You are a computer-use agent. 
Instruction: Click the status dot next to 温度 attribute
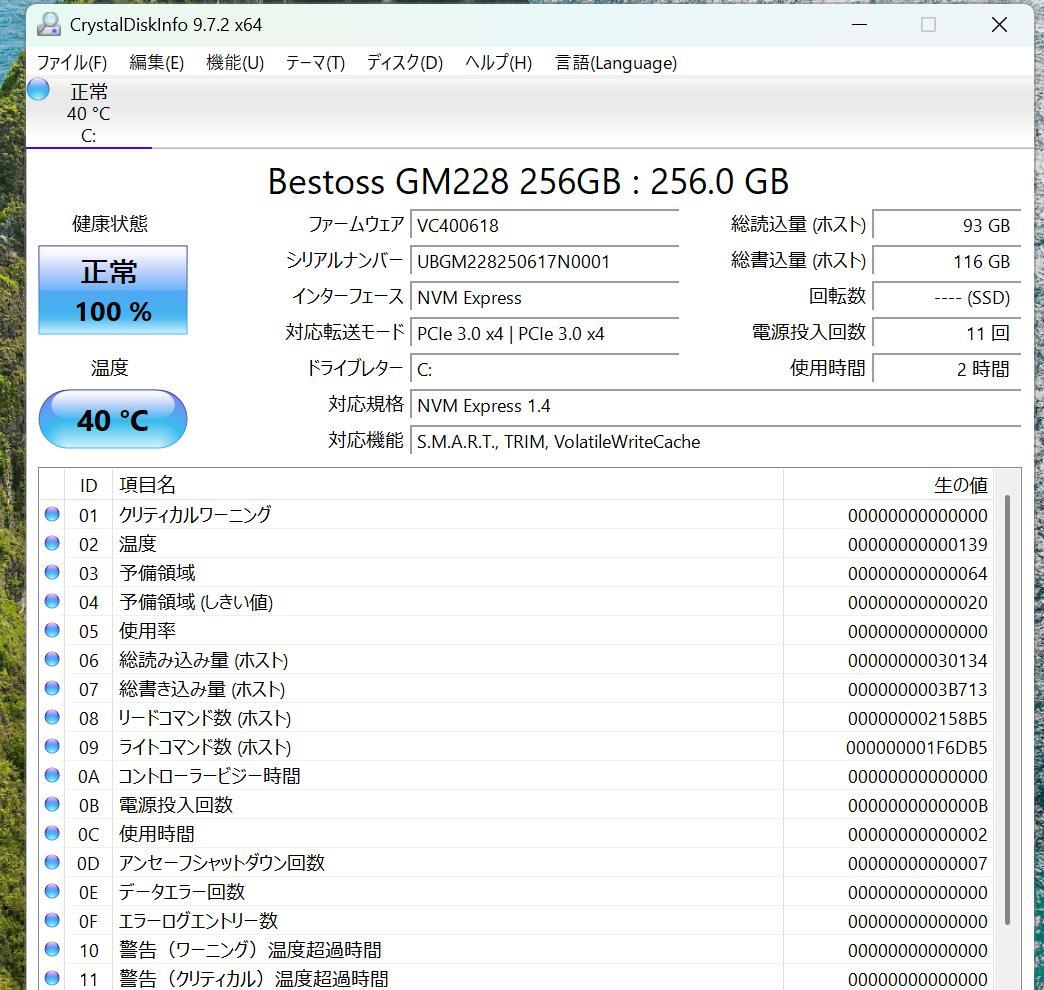[x=52, y=544]
